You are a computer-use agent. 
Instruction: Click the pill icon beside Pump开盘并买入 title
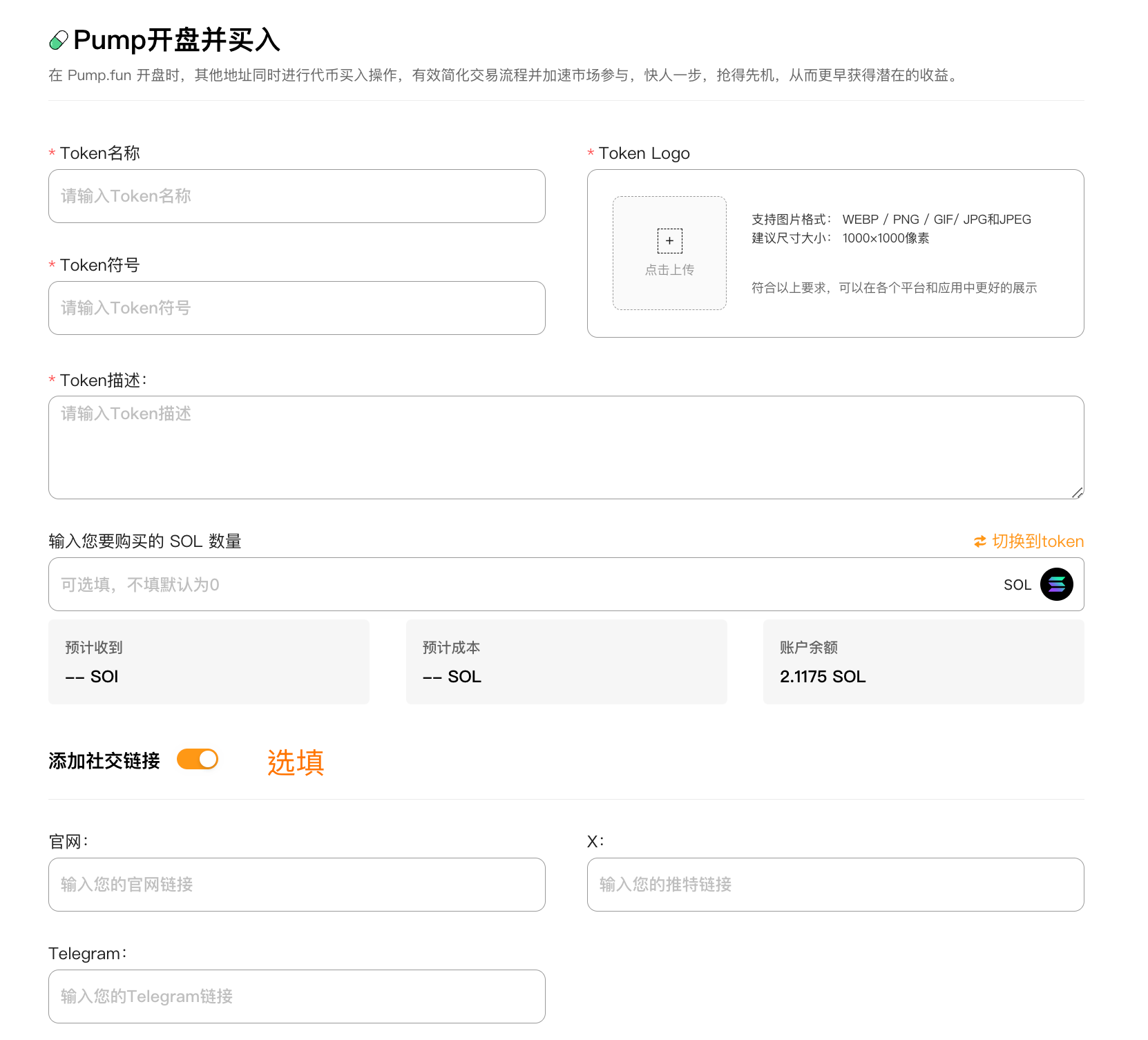point(59,41)
